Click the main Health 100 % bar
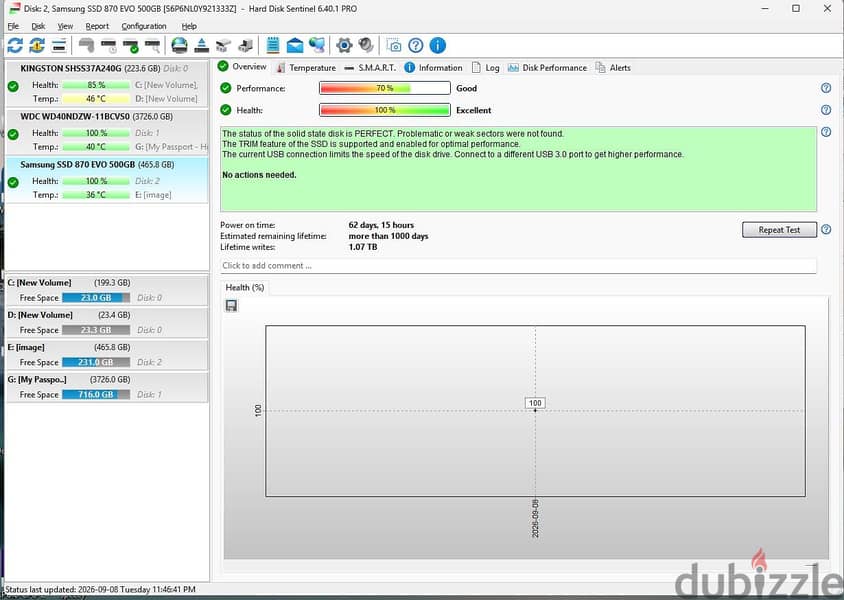 385,110
